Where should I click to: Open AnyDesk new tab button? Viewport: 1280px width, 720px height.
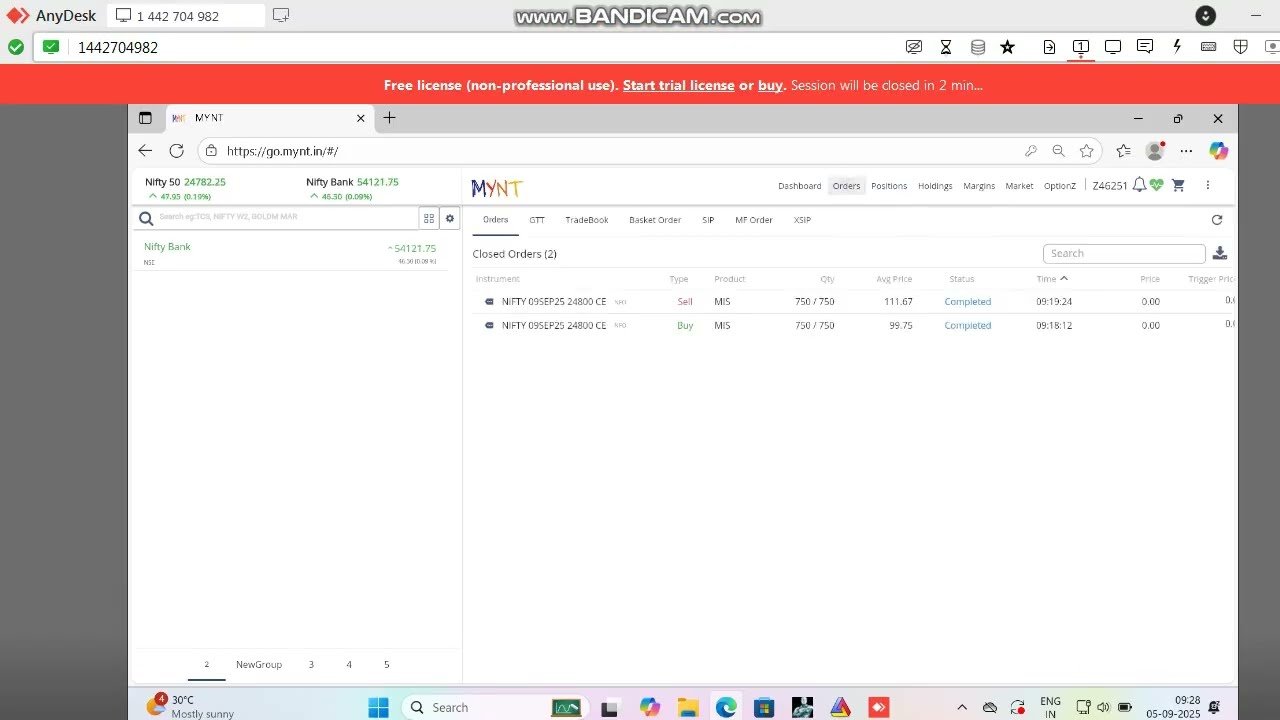click(281, 15)
